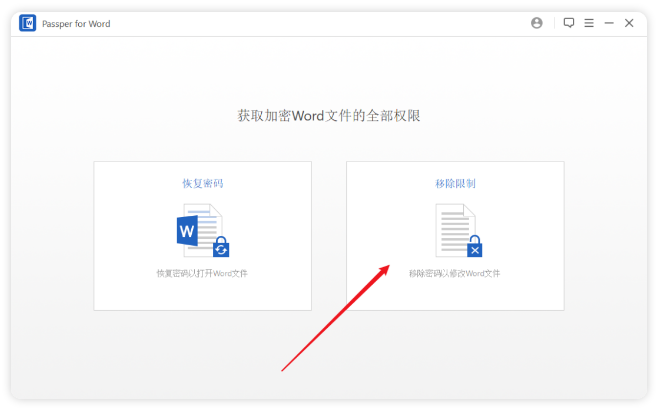The width and height of the screenshot is (660, 408).
Task: Click the 移除密码以修改Word文件 description
Action: click(x=455, y=273)
